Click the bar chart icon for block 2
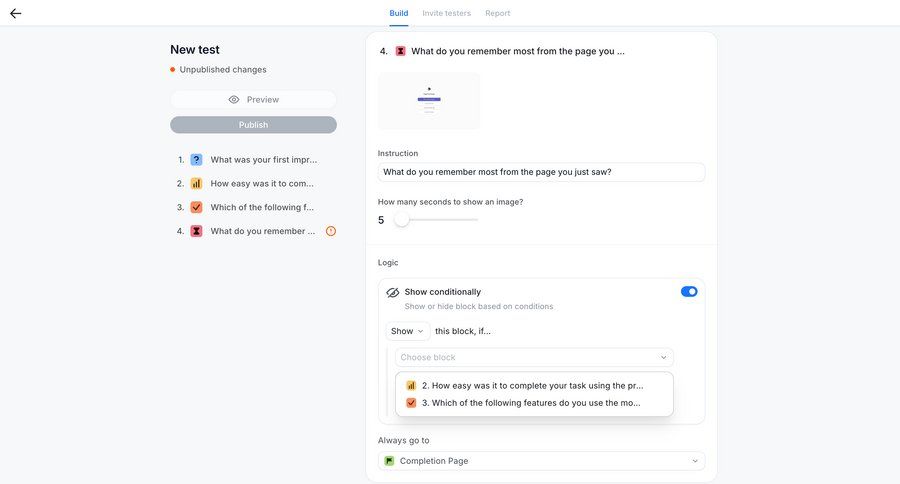 tap(196, 183)
